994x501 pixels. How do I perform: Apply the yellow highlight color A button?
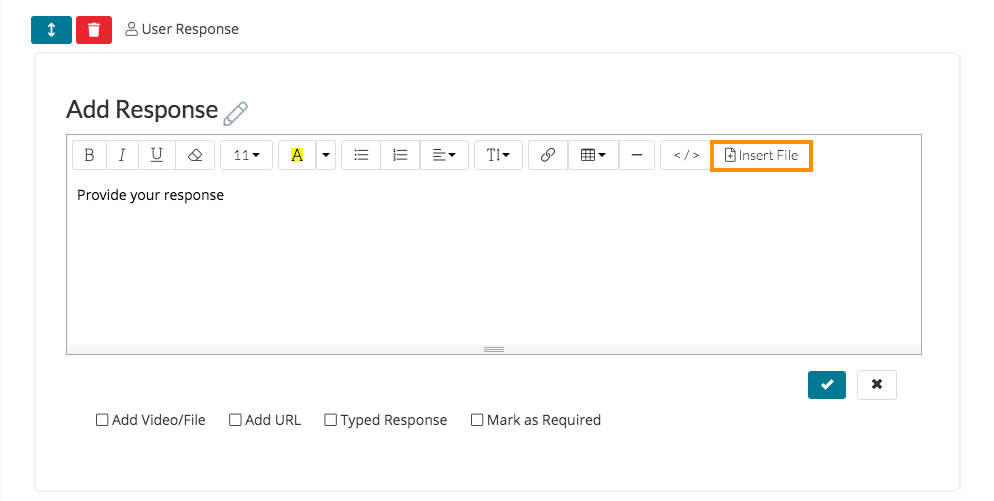coord(297,155)
